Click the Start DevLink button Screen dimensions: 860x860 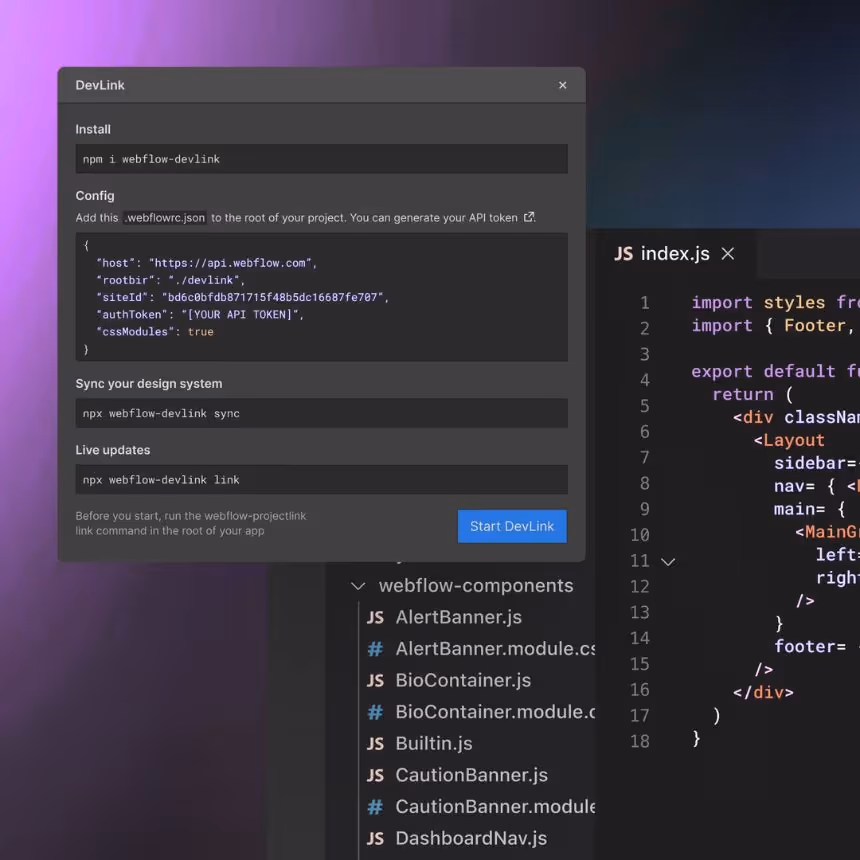[x=512, y=527]
